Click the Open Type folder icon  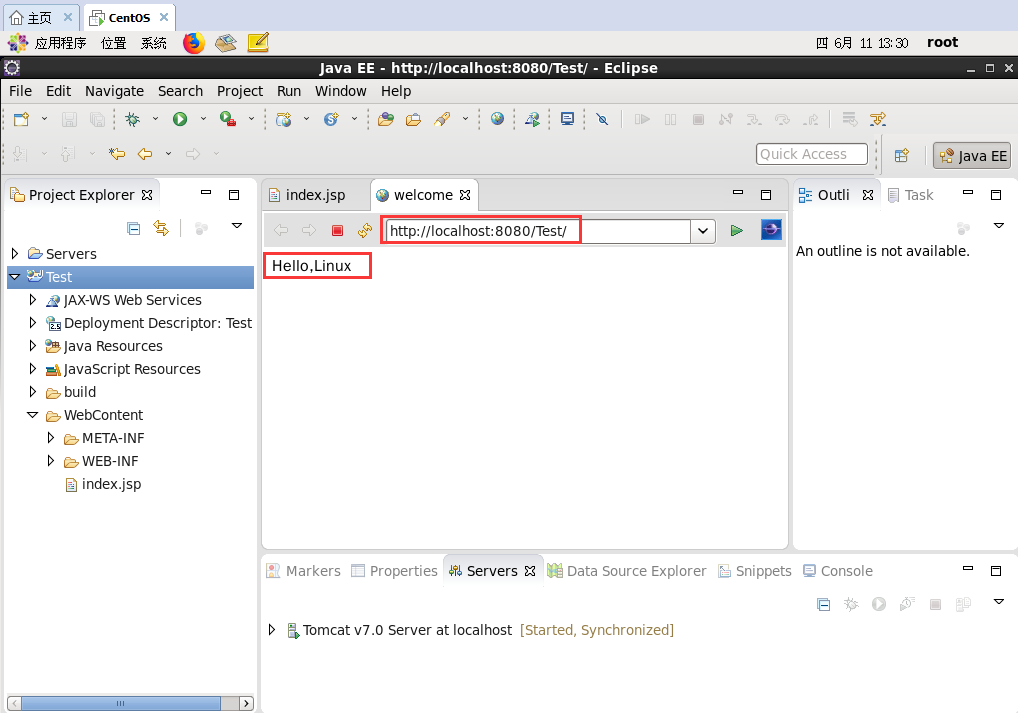[386, 119]
